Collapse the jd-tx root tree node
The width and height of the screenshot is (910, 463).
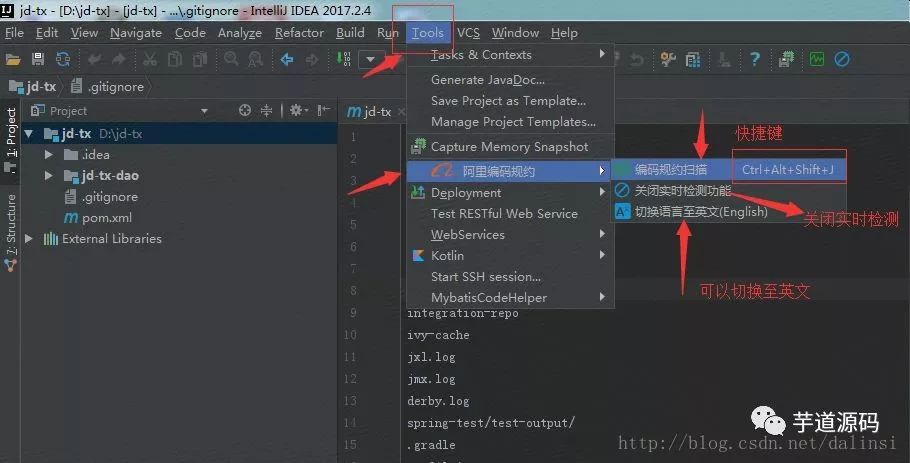point(28,134)
